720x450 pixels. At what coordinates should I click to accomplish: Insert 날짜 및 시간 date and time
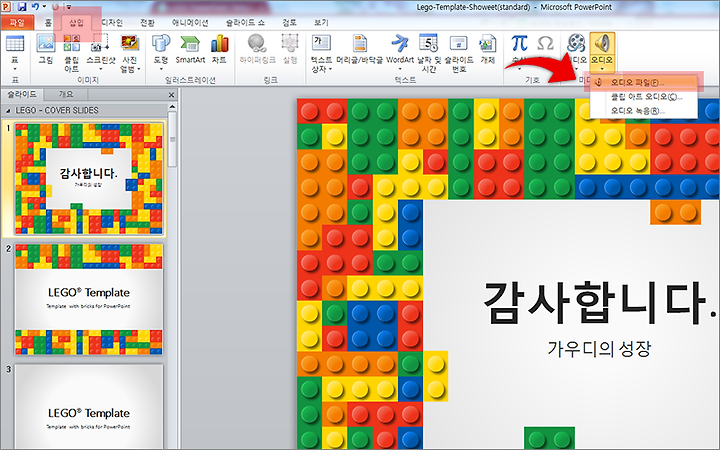coord(429,53)
